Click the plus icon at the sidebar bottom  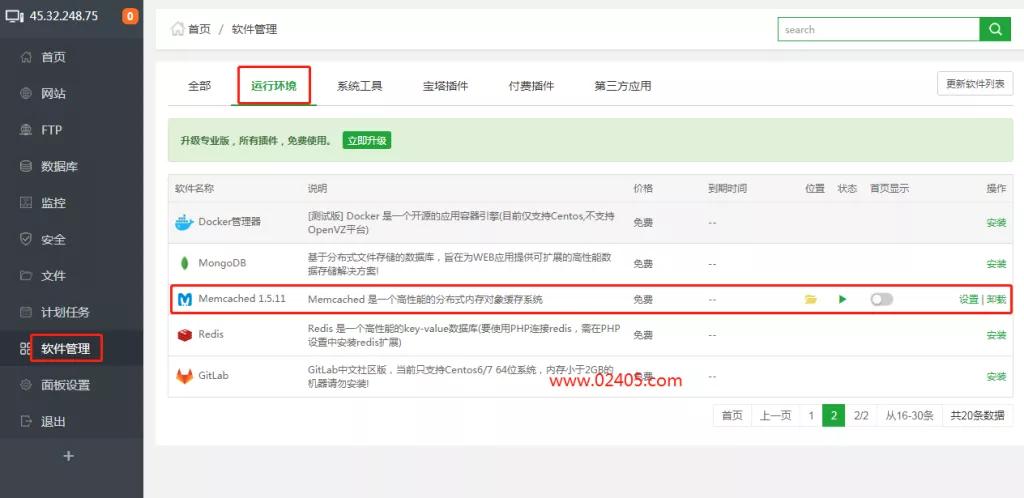tap(69, 456)
